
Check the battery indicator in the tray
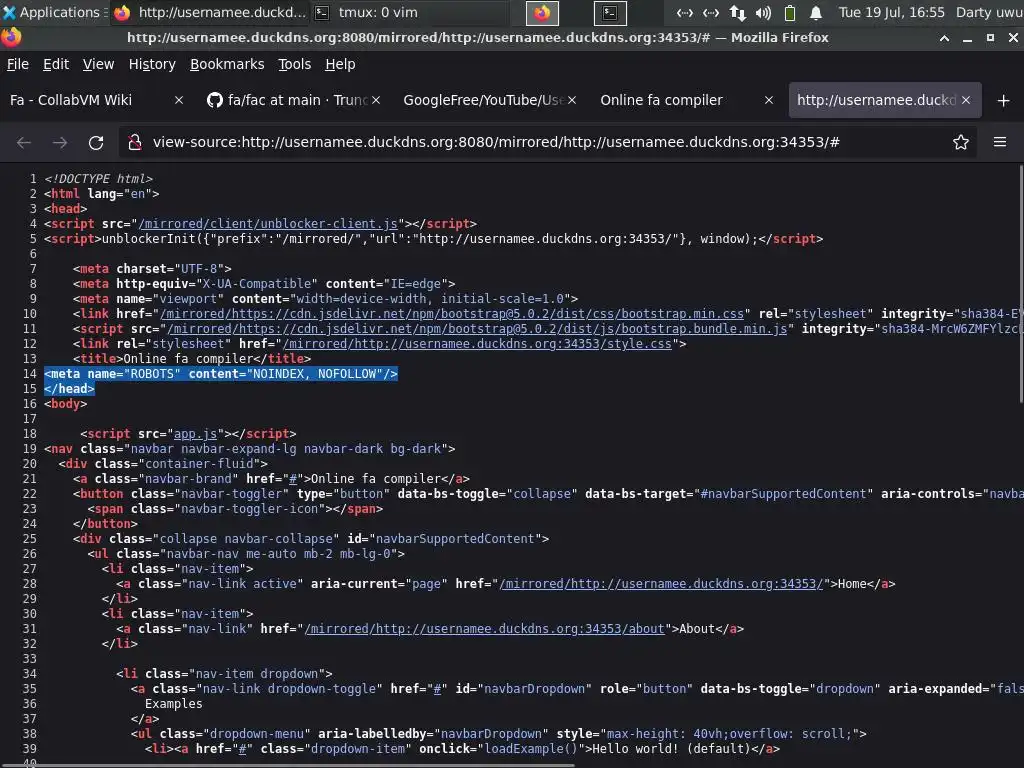click(790, 12)
